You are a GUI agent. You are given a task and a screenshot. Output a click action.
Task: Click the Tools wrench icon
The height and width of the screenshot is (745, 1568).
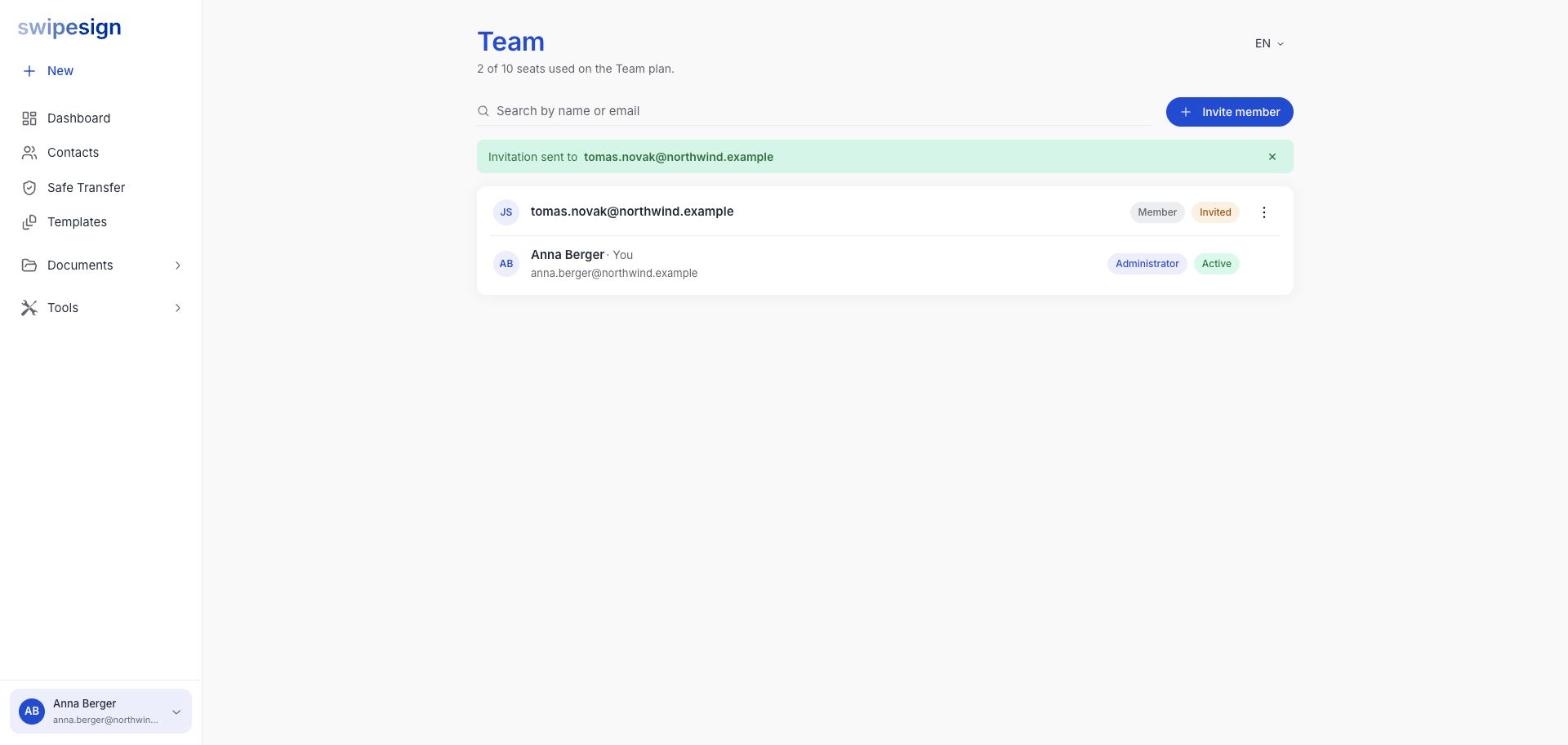click(x=29, y=308)
